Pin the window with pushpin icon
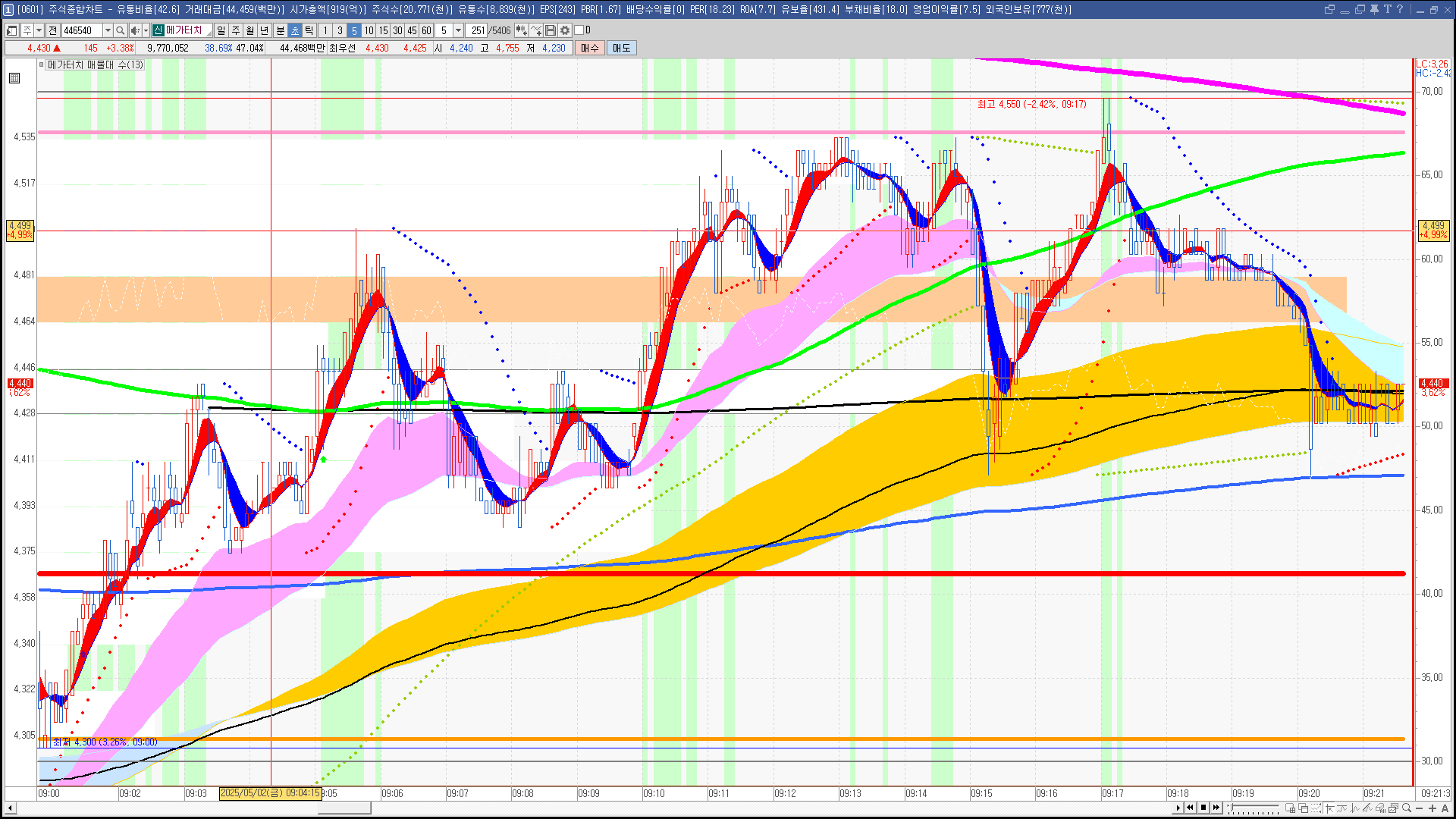Image resolution: width=1456 pixels, height=819 pixels. [x=1374, y=9]
